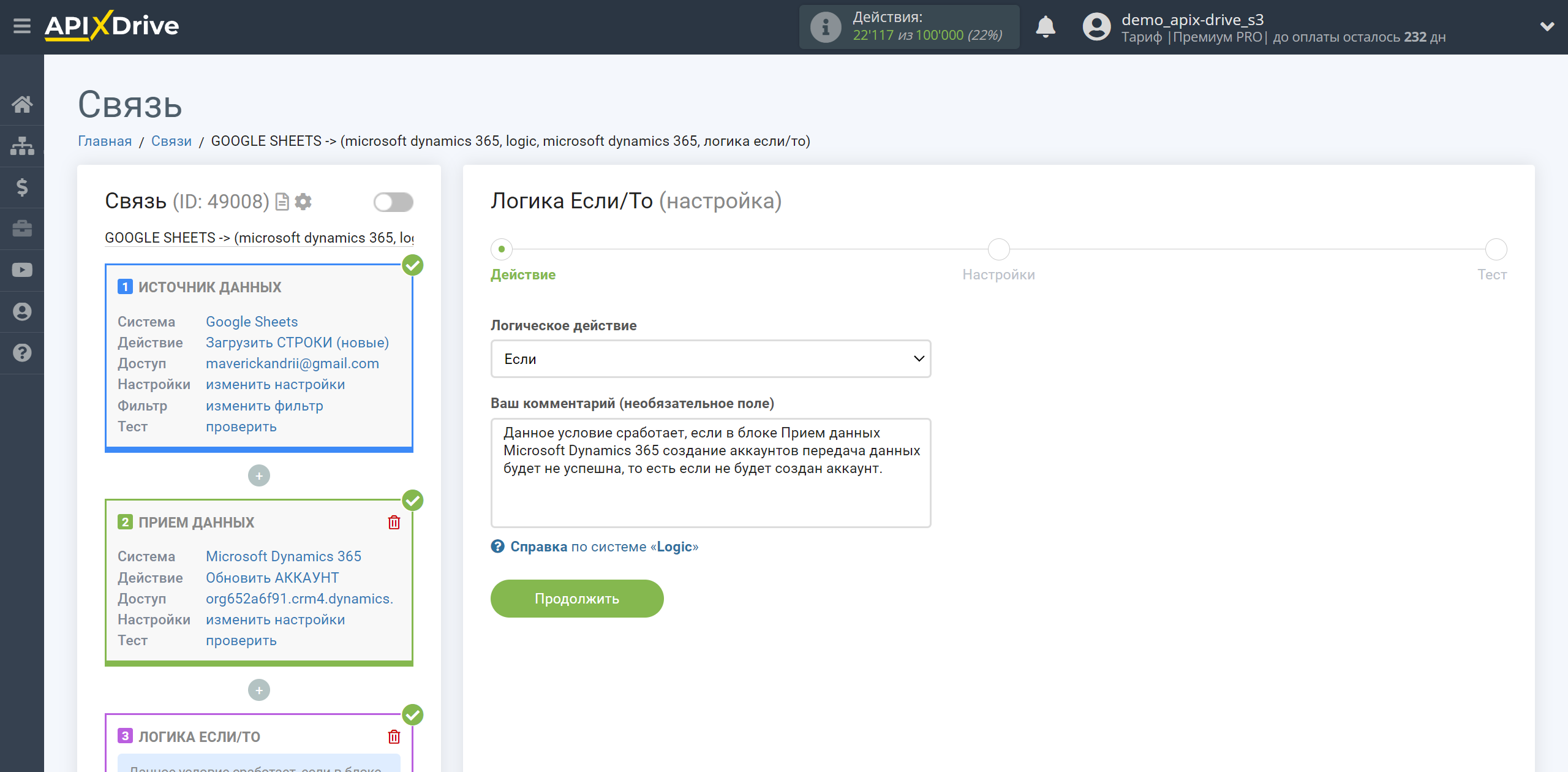Screen dimensions: 1568x772
Task: Click the ИСТОЧНИК ДАННЫХ header
Action: [209, 287]
